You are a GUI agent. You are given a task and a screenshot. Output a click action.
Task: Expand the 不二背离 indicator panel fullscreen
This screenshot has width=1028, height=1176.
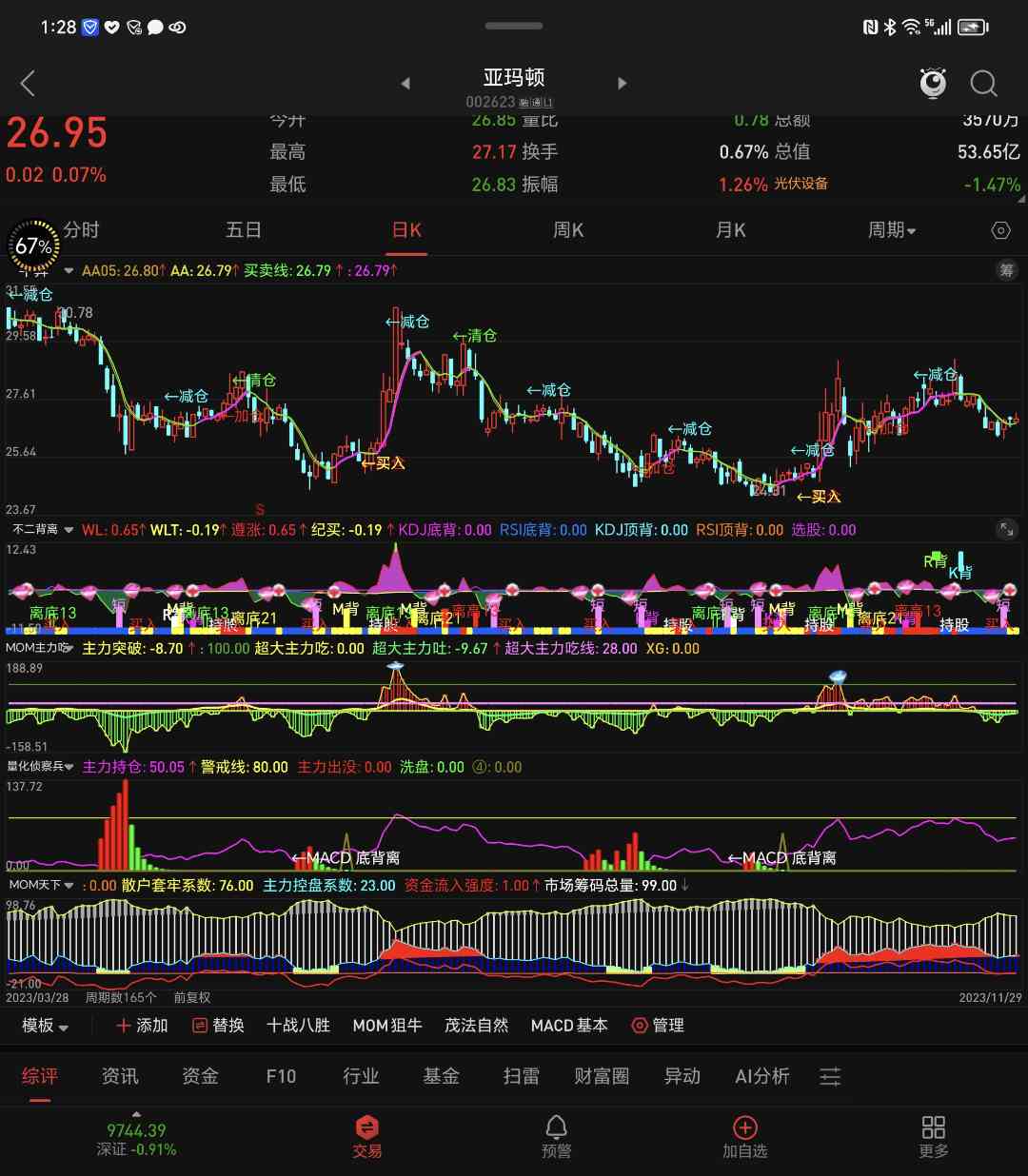1005,529
